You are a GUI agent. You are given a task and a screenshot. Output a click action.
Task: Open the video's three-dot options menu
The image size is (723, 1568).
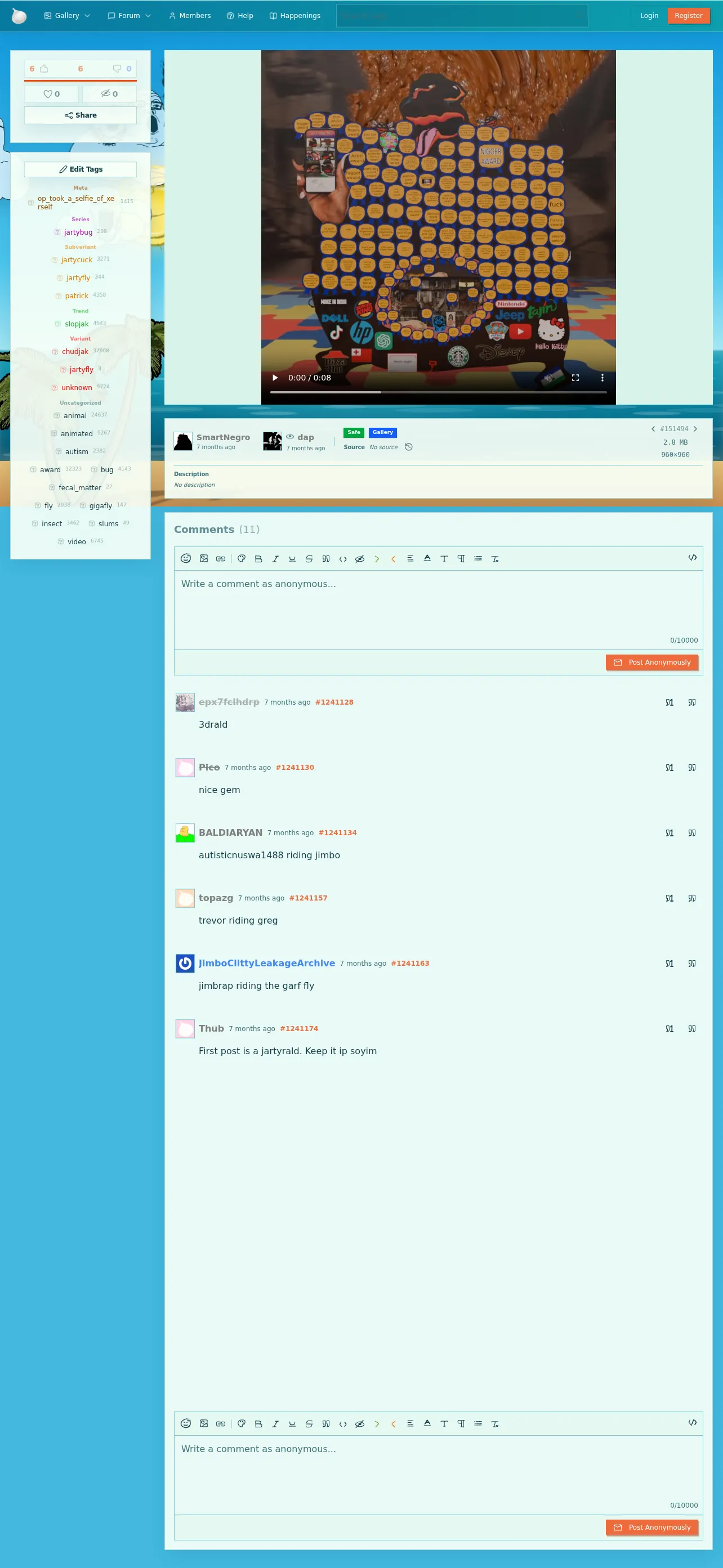[x=602, y=378]
